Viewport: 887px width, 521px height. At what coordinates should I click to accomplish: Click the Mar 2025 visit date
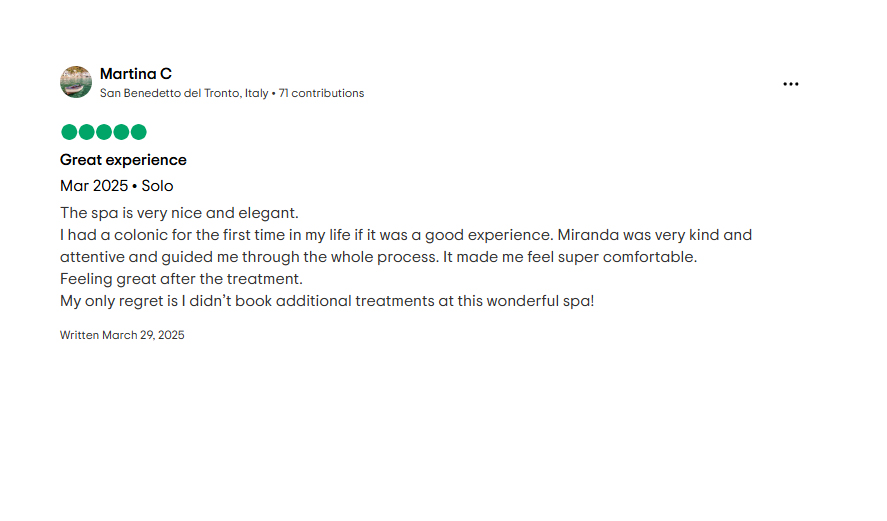click(94, 186)
